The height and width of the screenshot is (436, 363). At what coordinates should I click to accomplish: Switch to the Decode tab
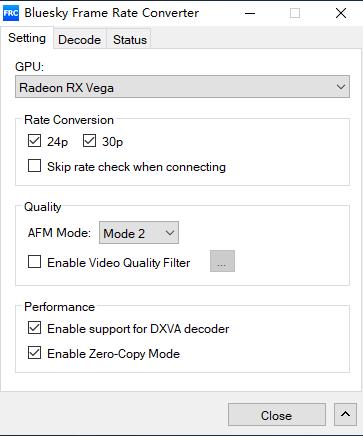[x=80, y=40]
